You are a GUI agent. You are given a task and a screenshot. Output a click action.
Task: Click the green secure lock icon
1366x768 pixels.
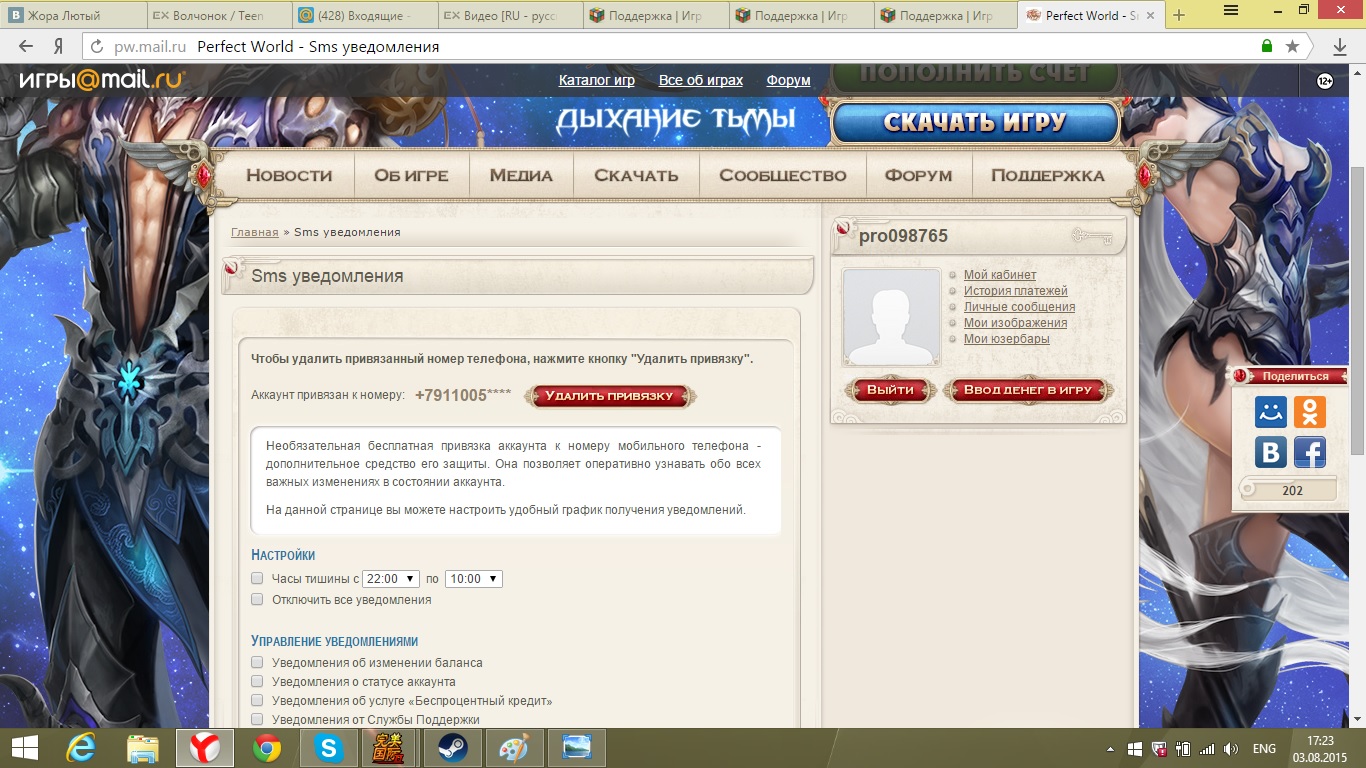coord(1267,46)
